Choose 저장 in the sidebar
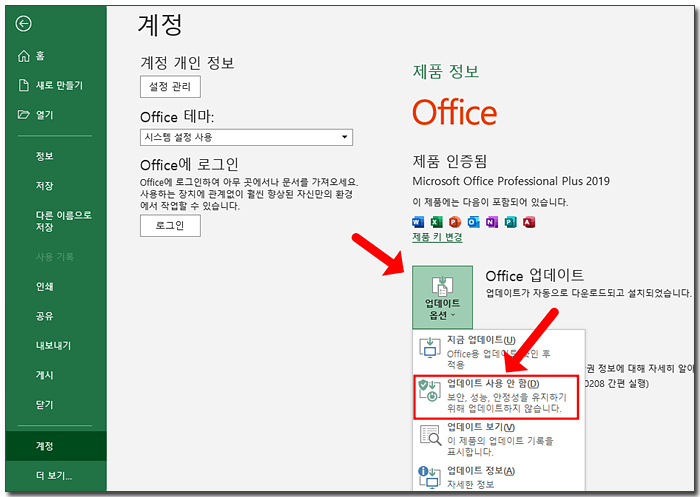700x497 pixels. pyautogui.click(x=56, y=186)
